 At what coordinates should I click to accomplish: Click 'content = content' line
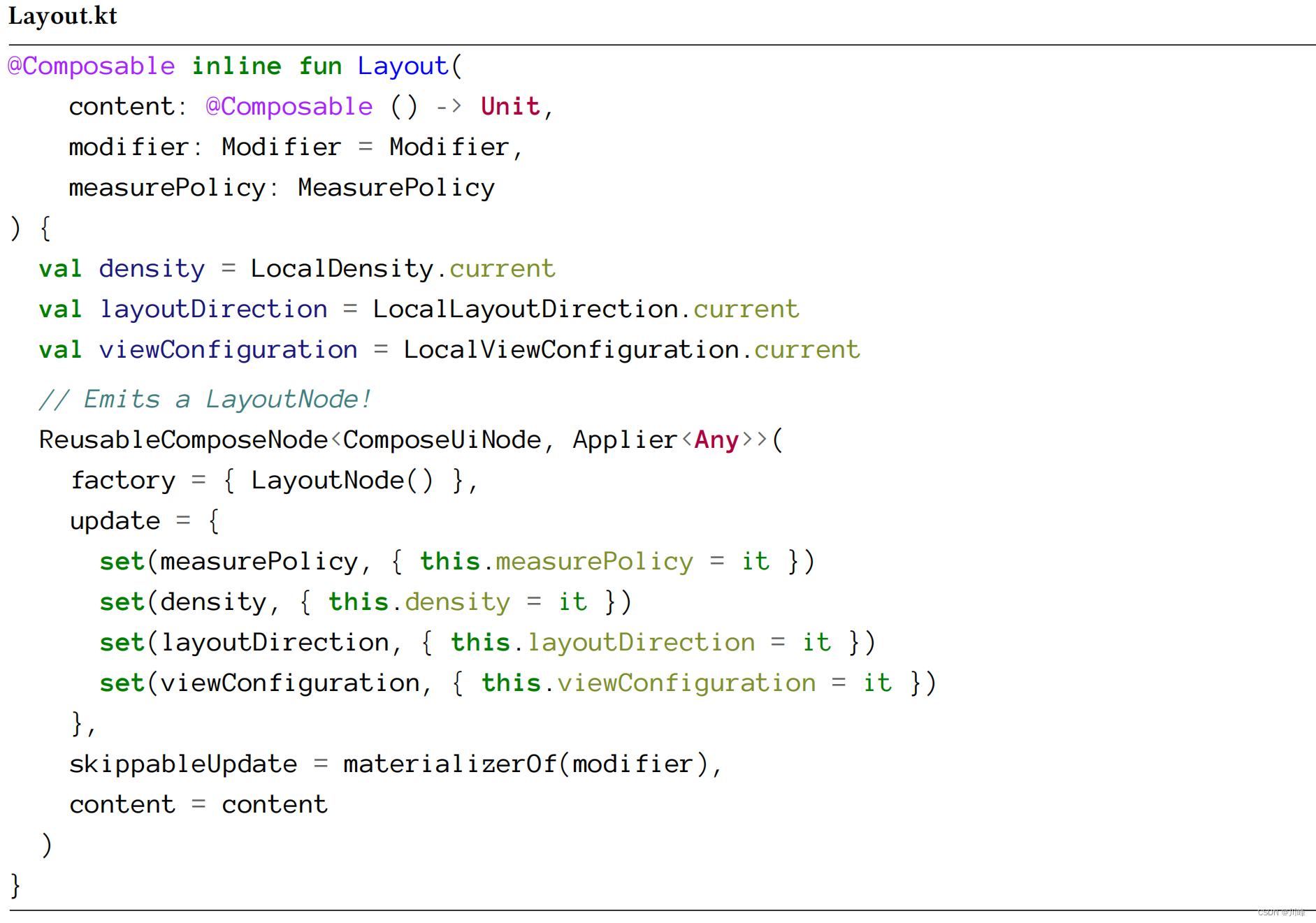(x=198, y=805)
